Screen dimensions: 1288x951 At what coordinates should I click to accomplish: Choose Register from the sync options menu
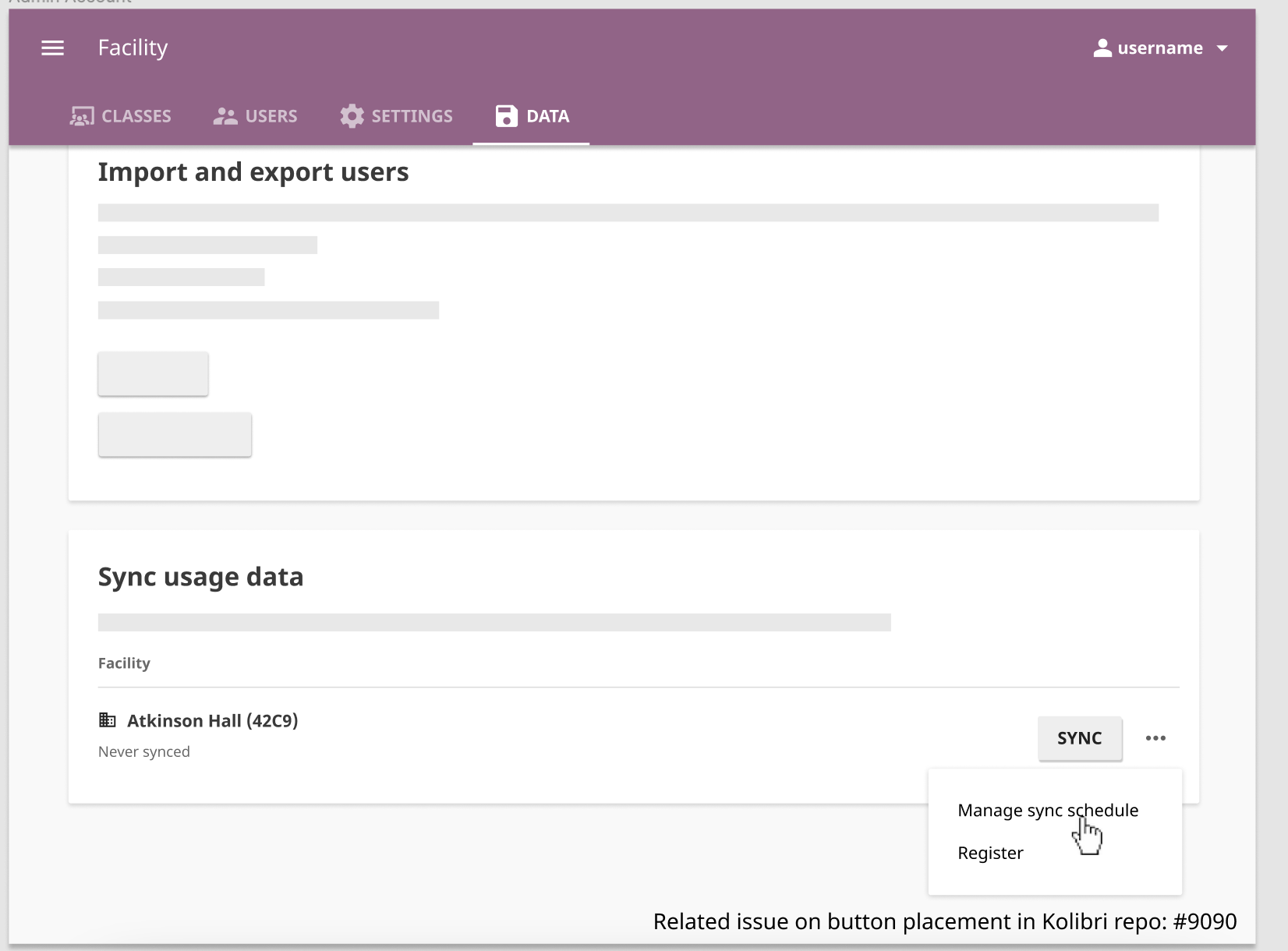pos(990,852)
